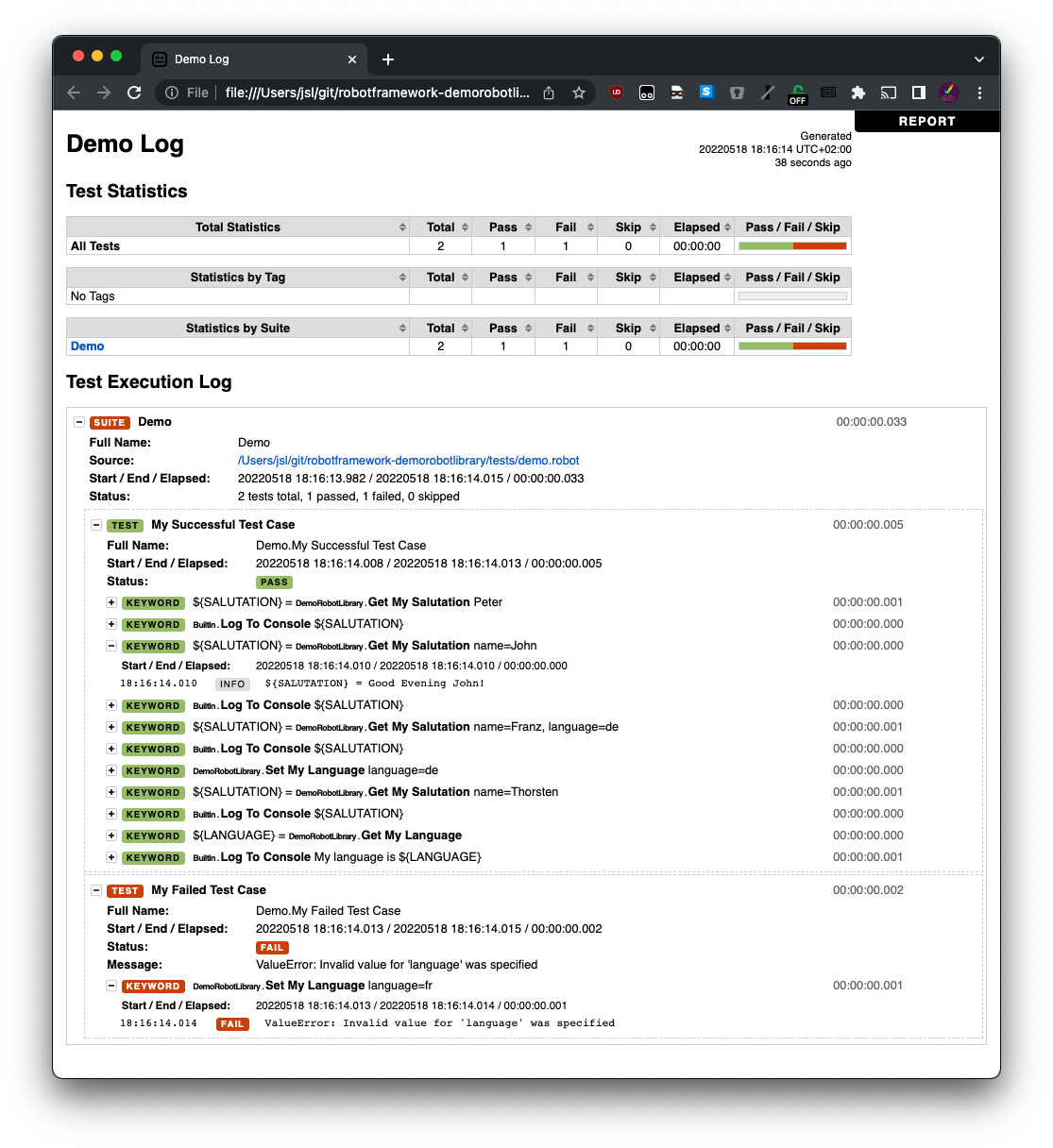Collapse My Failed Test Case
1053x1148 pixels.
[96, 890]
